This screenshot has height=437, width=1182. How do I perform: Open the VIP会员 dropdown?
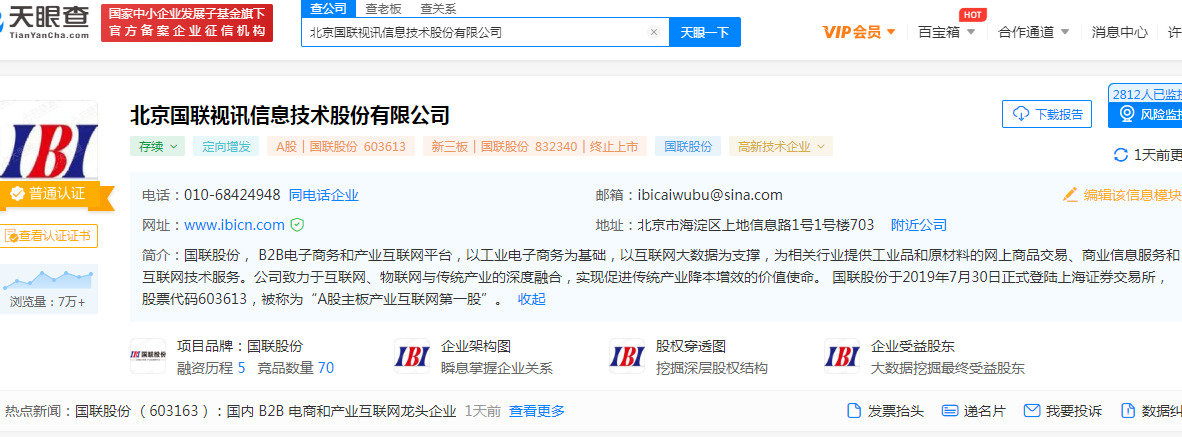coord(859,32)
